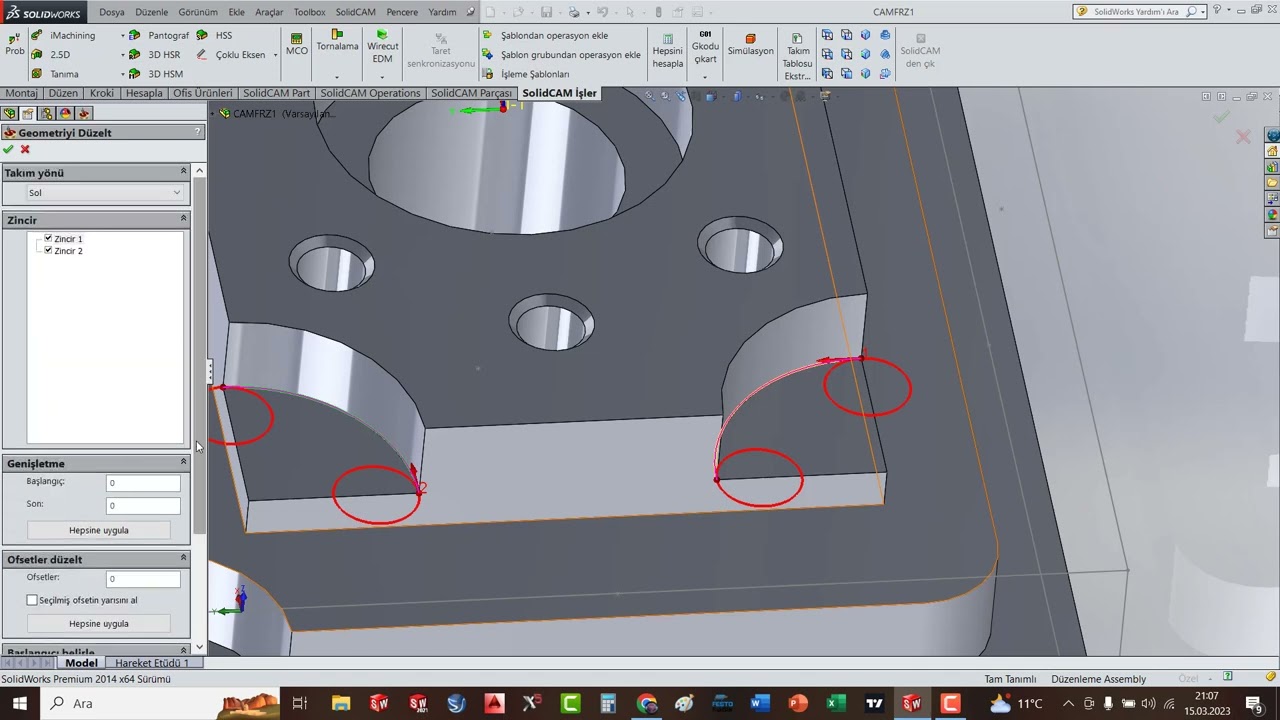Screen dimensions: 1280x720
Task: Accept geometry with green checkmark
Action: (8, 149)
